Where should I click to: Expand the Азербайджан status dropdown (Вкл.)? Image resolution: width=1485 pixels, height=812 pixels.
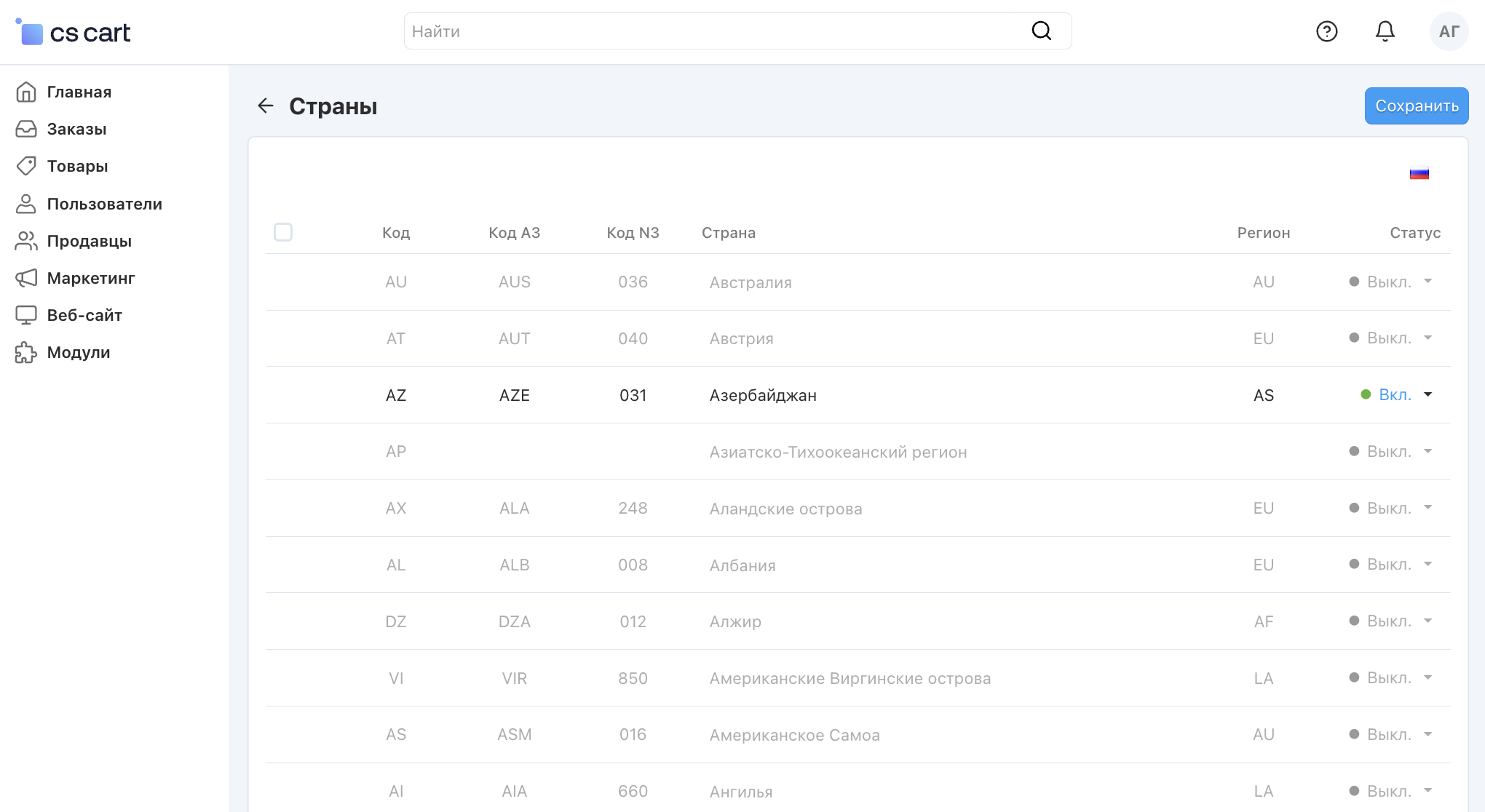(x=1396, y=395)
